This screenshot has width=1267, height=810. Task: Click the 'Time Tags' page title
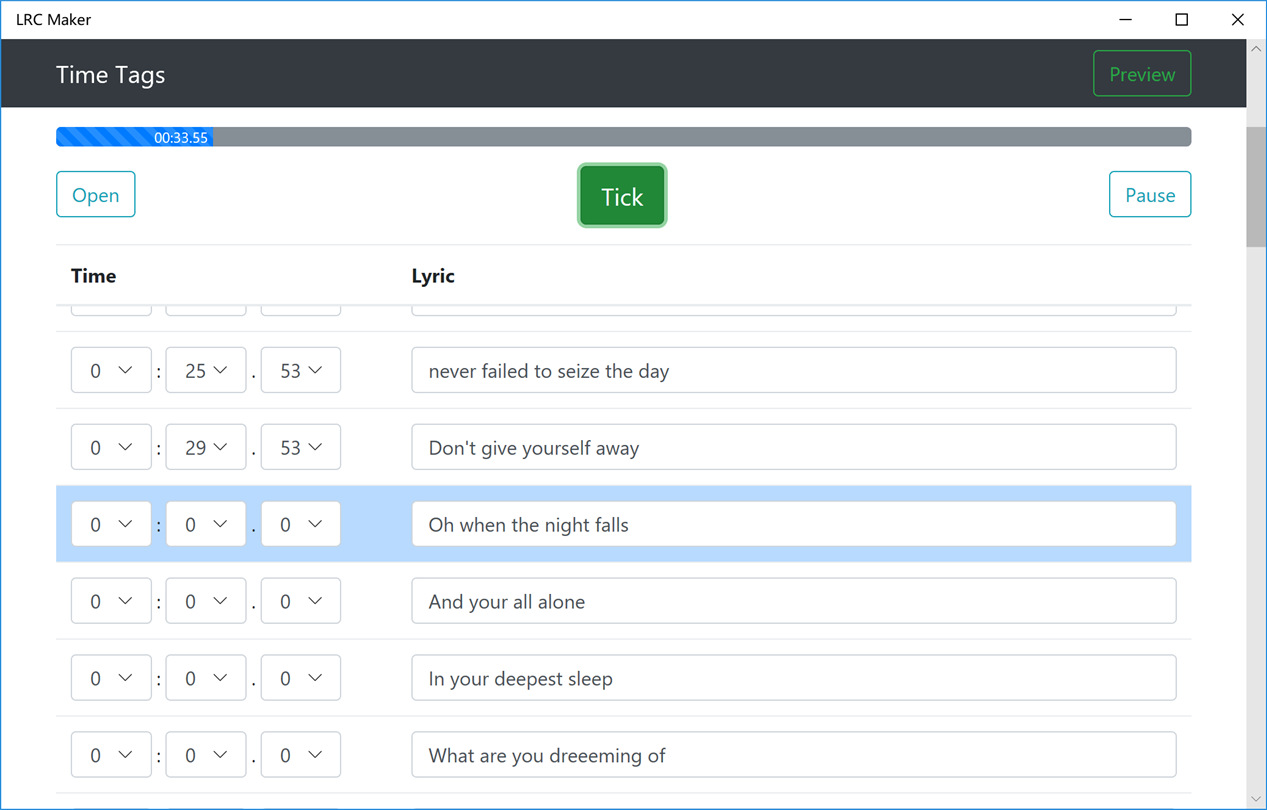click(110, 75)
